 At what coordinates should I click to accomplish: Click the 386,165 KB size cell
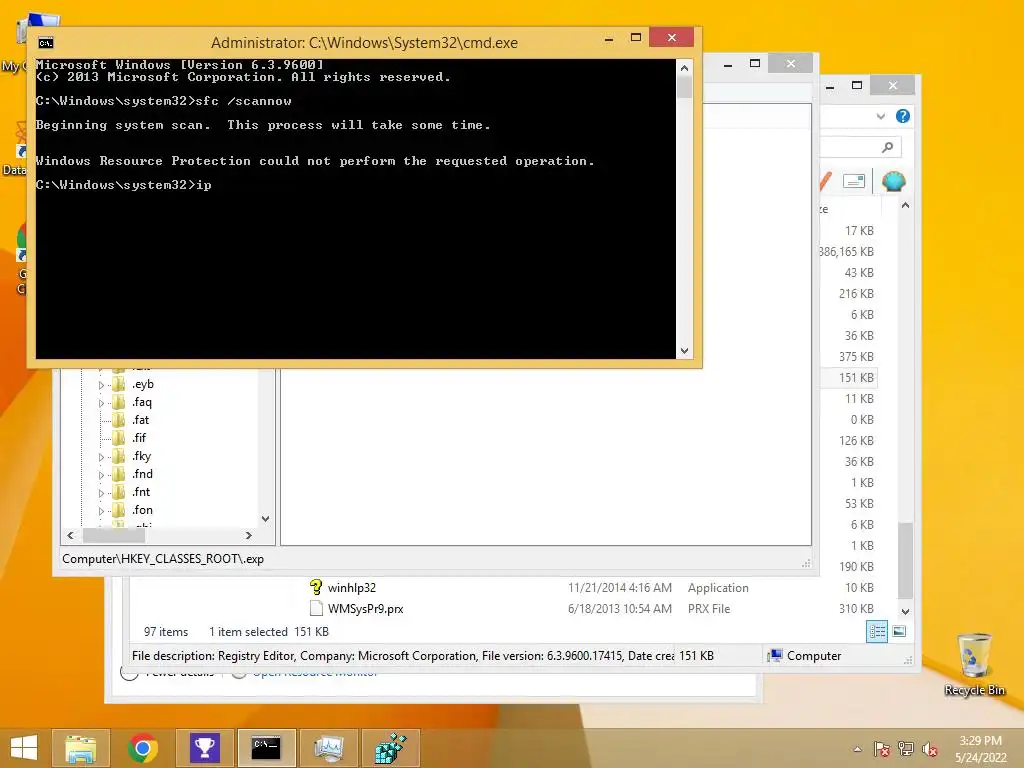point(847,251)
